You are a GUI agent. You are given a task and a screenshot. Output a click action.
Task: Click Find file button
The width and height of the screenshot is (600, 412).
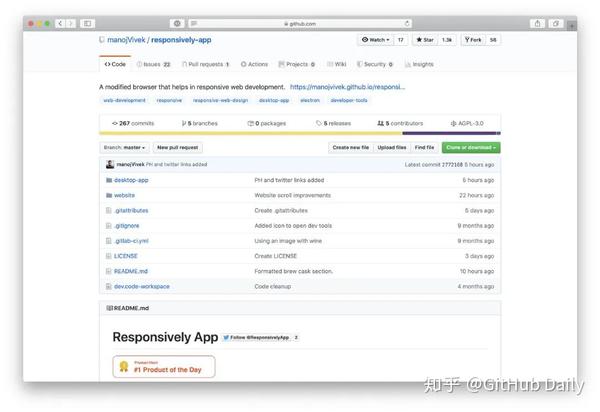point(424,148)
